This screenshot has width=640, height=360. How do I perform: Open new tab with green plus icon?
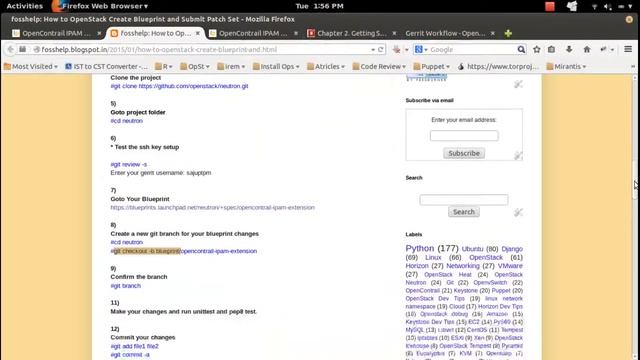pyautogui.click(x=508, y=33)
